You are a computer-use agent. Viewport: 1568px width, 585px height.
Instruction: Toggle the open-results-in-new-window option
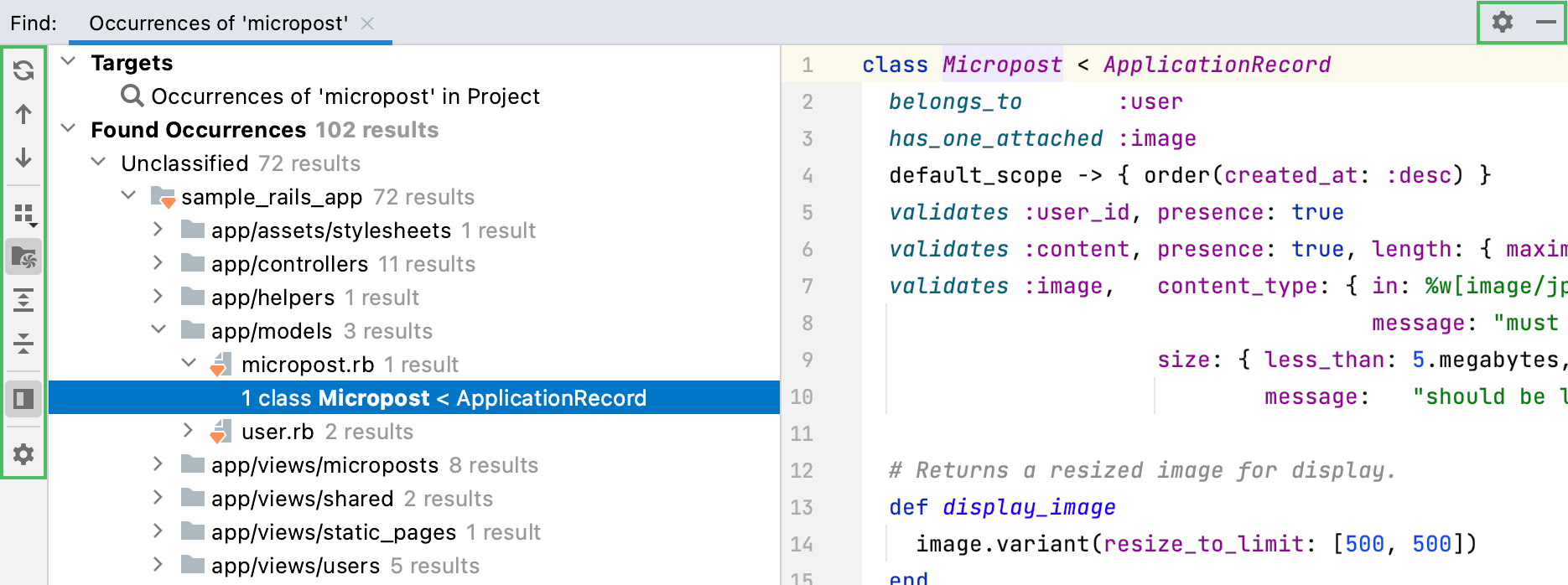pyautogui.click(x=23, y=256)
